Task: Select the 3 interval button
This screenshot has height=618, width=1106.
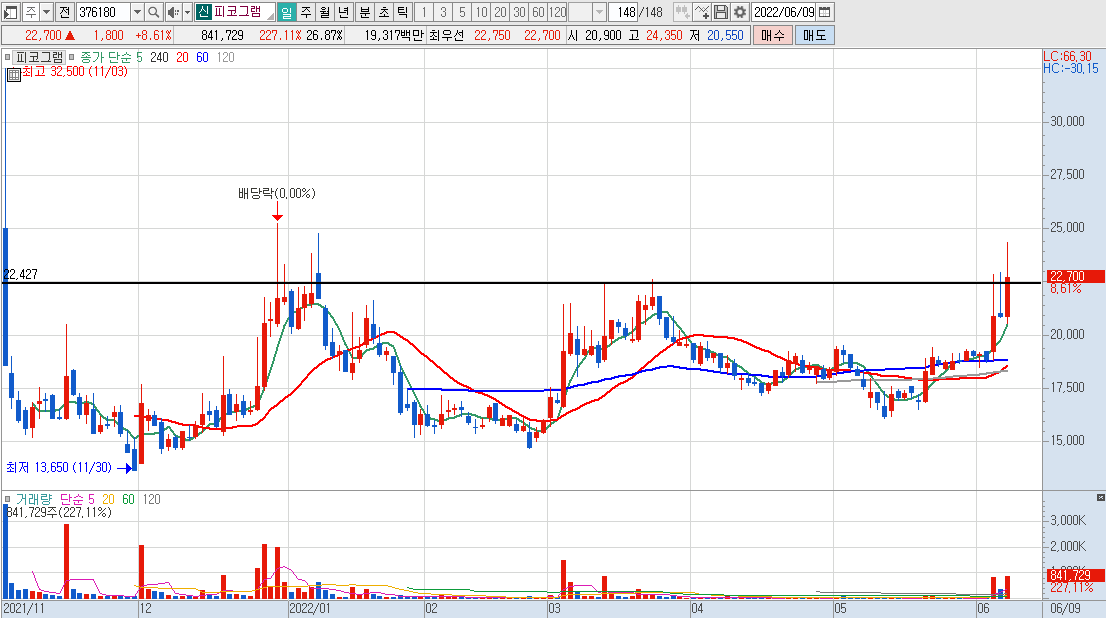Action: pos(443,12)
